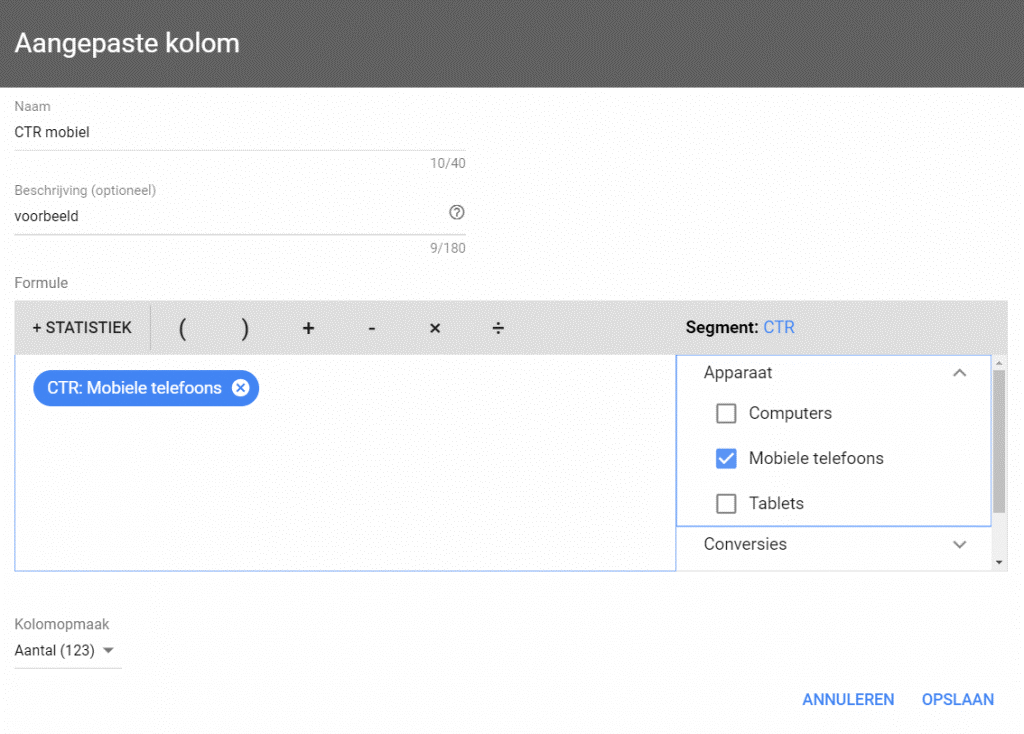This screenshot has width=1024, height=734.
Task: Add the plus operator to formula
Action: pos(308,328)
